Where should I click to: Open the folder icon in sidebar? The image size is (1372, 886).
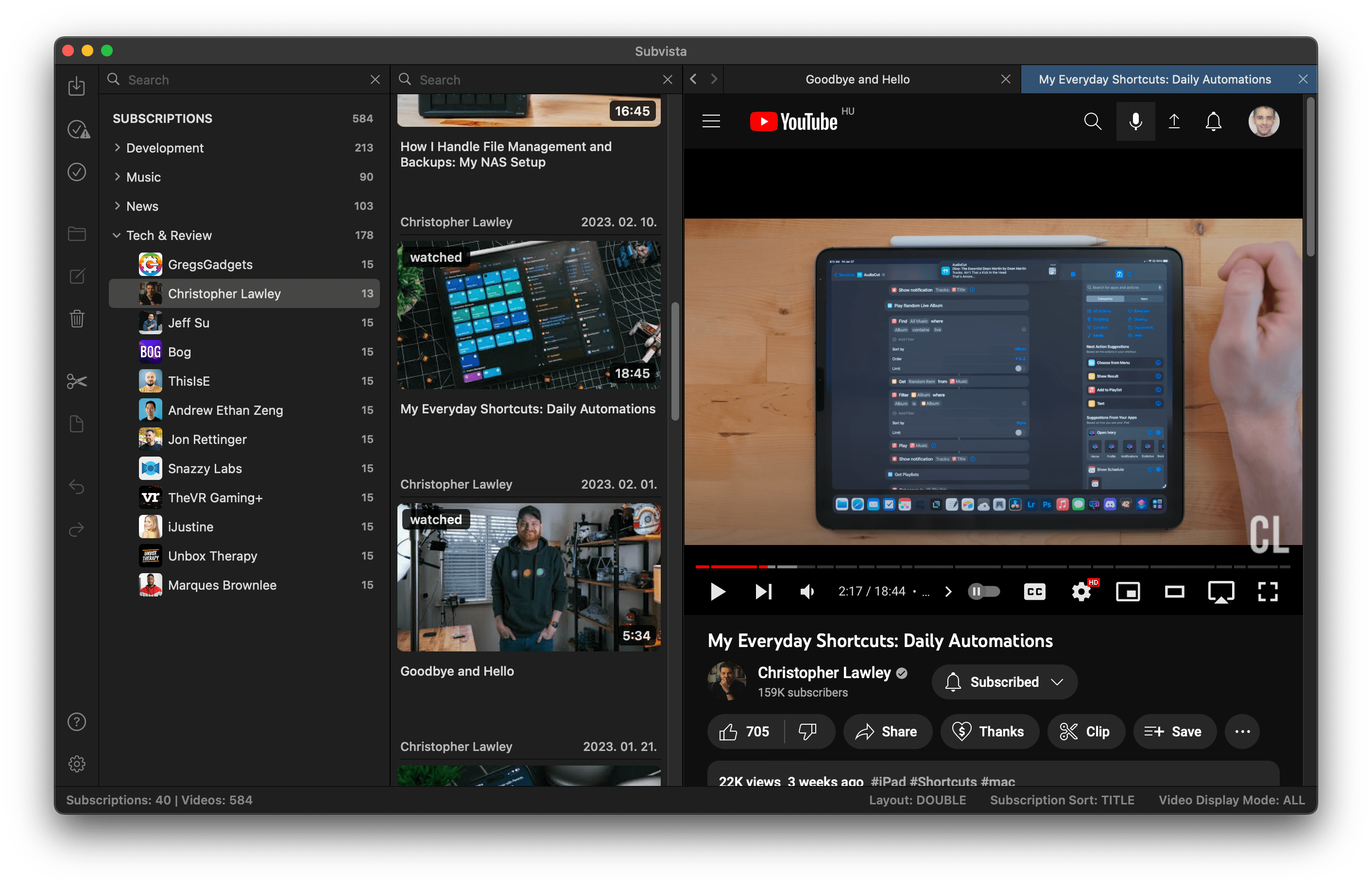tap(76, 234)
